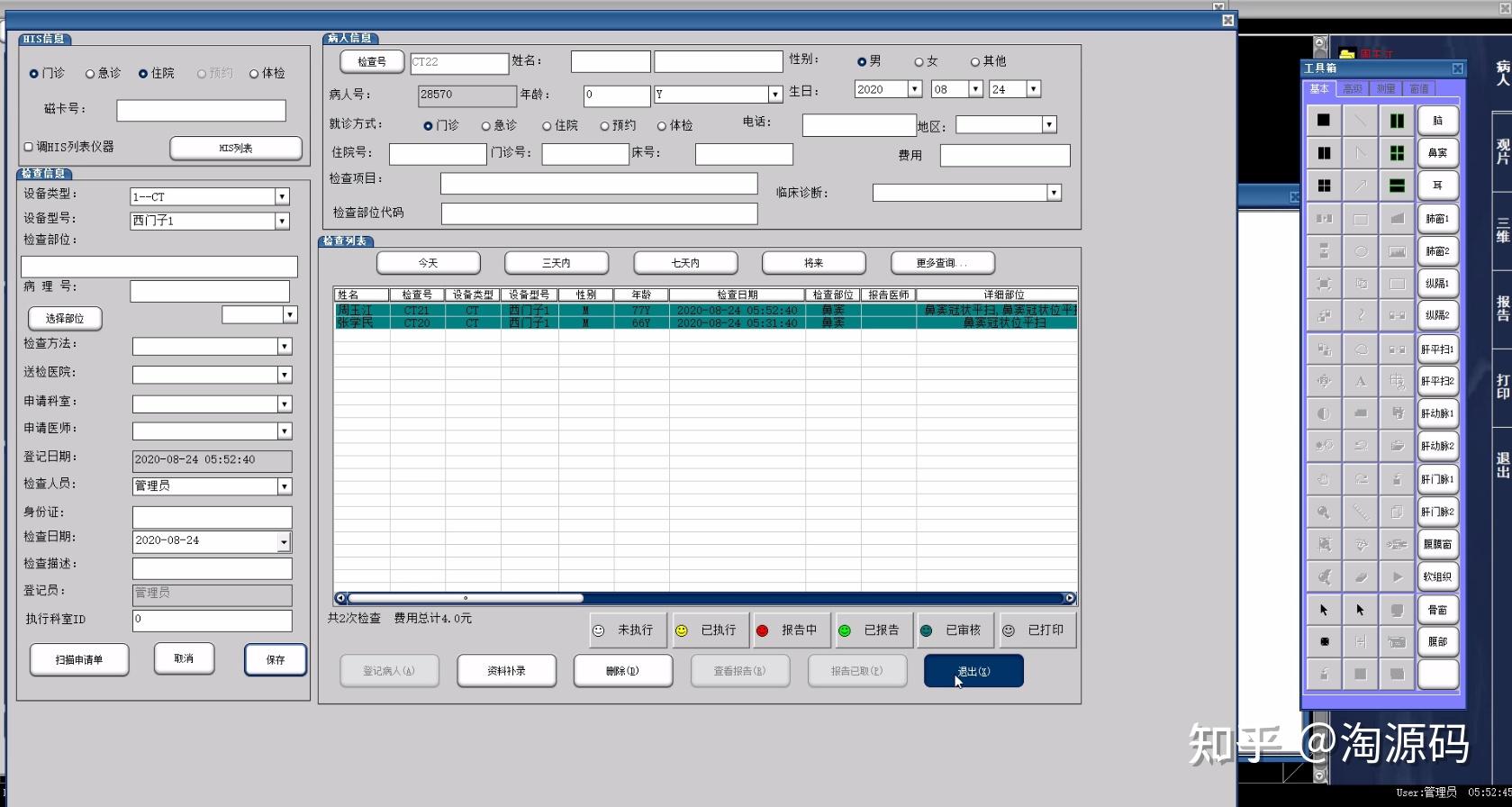
Task: Open the 设备型号 dropdown
Action: [282, 221]
